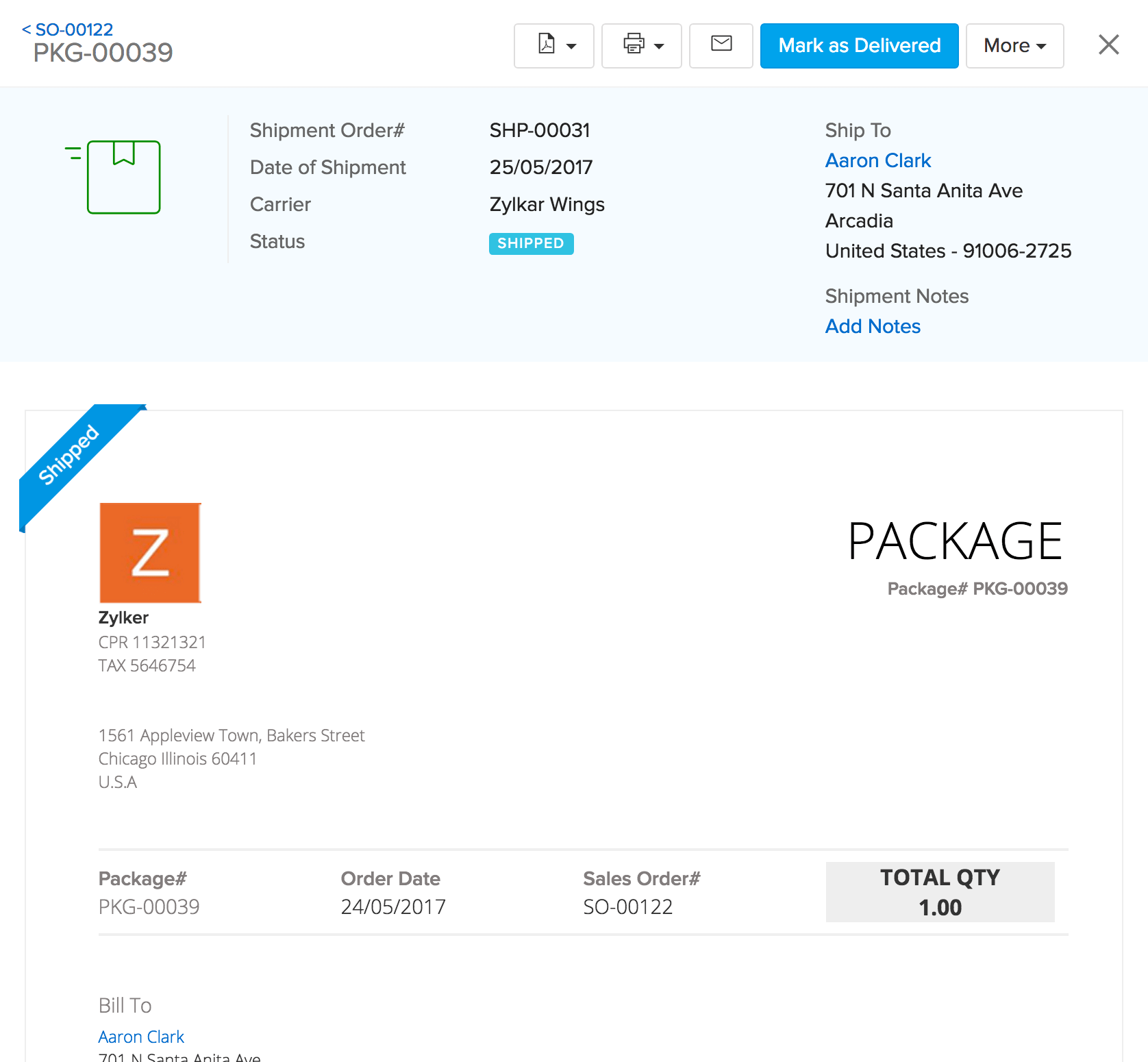Click Mark as Delivered

859,45
